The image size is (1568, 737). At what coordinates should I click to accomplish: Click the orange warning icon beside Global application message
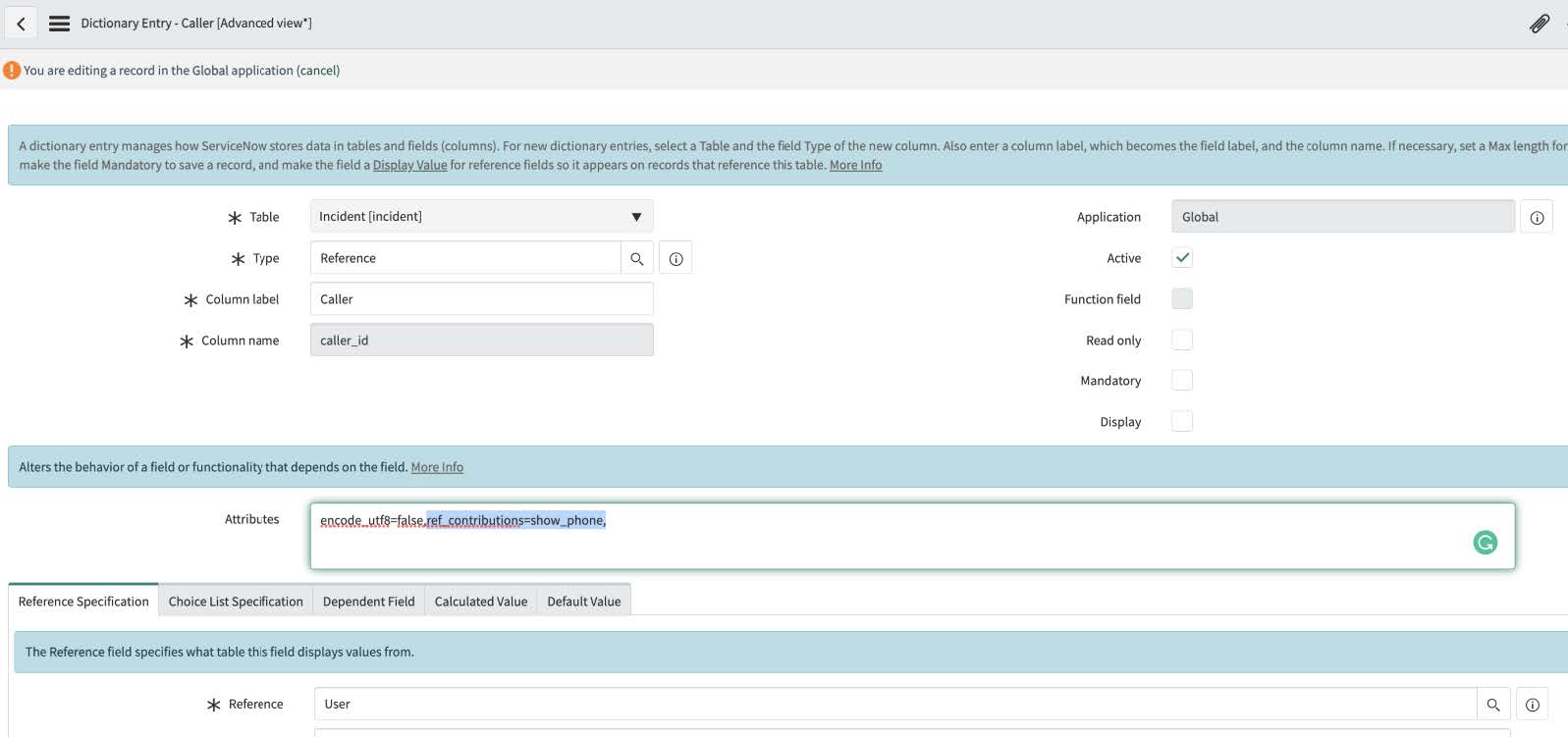(12, 71)
